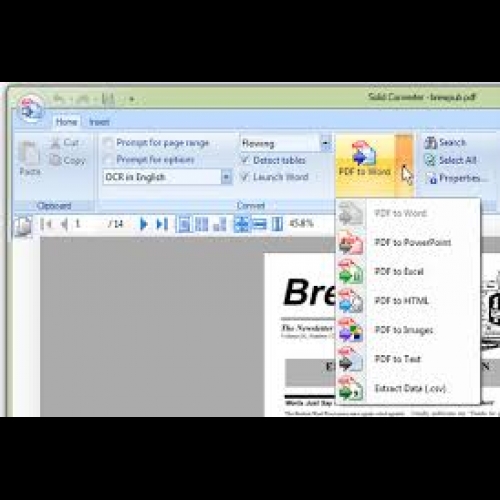
Task: Expand the OCR in English dropdown
Action: pos(226,177)
